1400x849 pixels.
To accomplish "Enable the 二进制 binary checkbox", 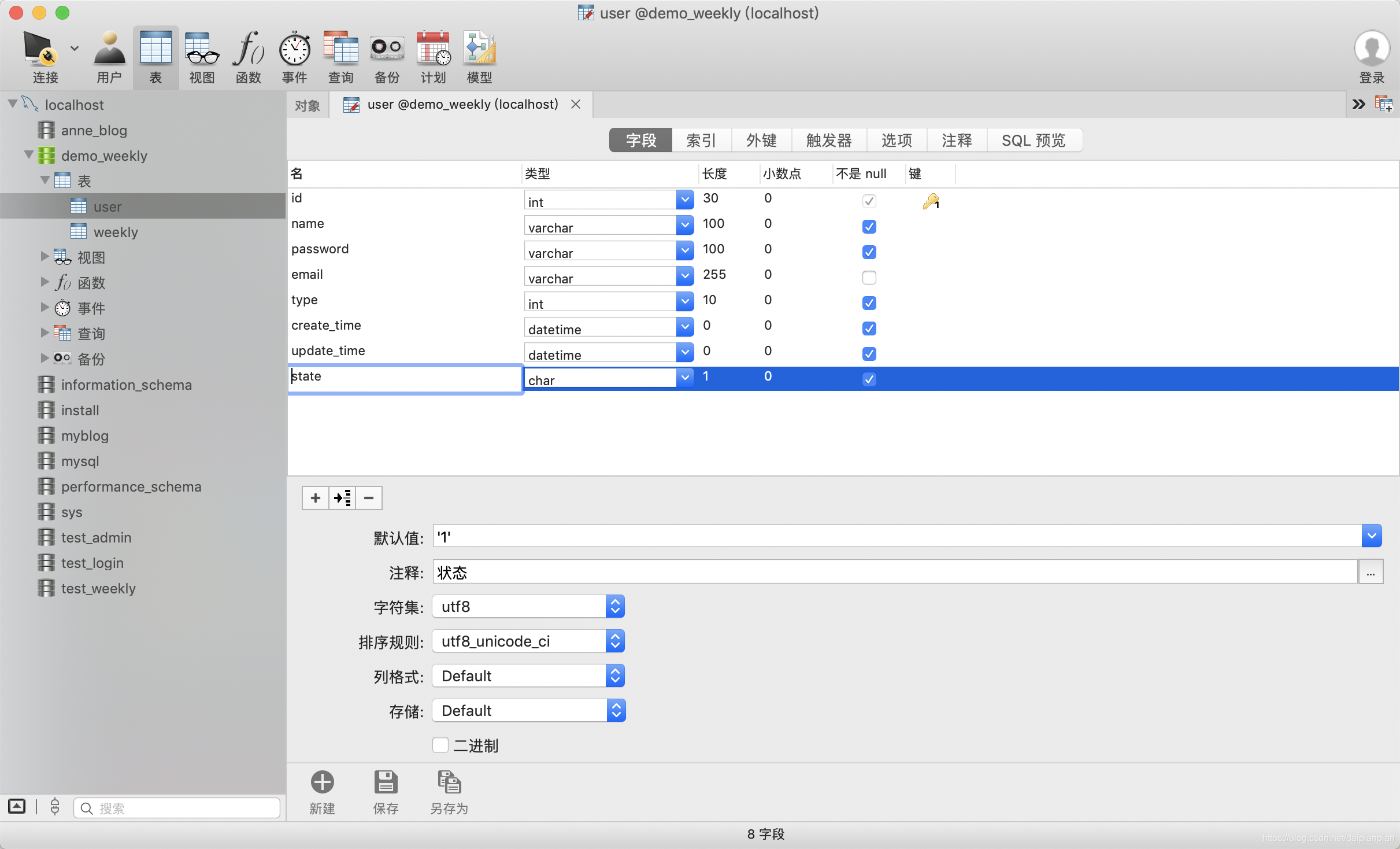I will [x=440, y=745].
